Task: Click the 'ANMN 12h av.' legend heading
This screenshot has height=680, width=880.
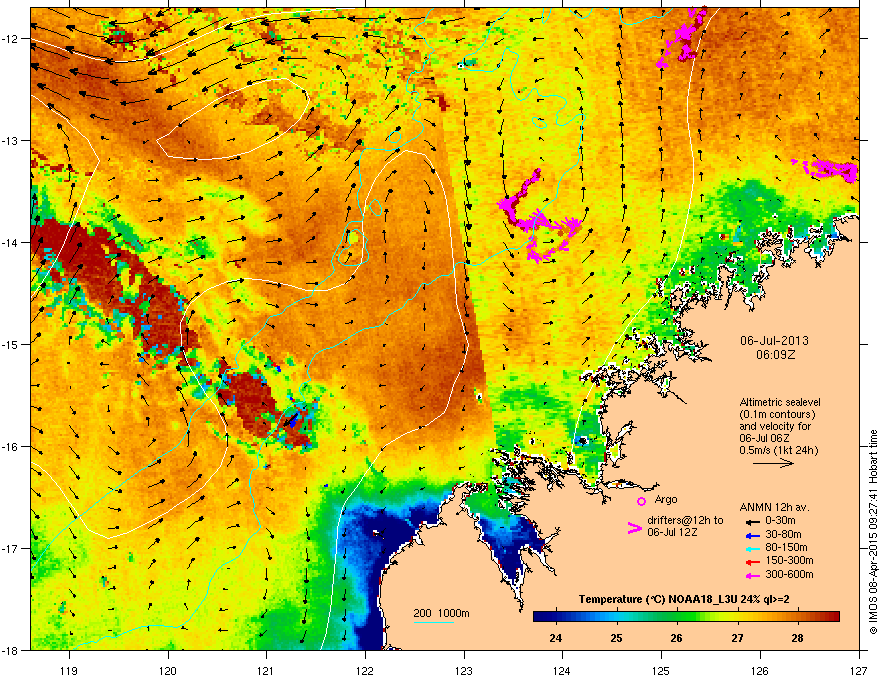Action: click(774, 507)
